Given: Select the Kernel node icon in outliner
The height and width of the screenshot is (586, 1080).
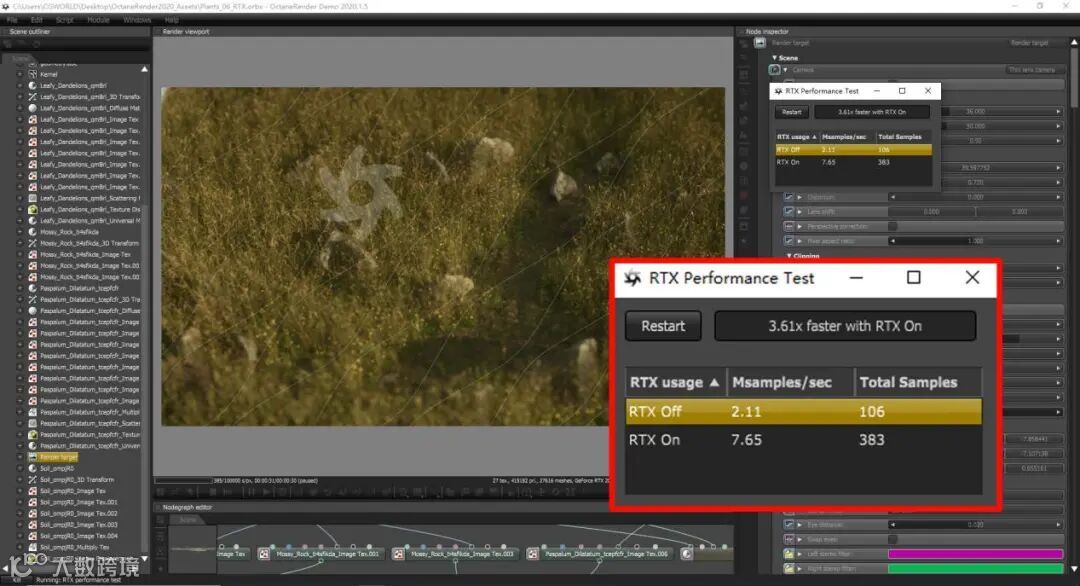Looking at the screenshot, I should 32,74.
